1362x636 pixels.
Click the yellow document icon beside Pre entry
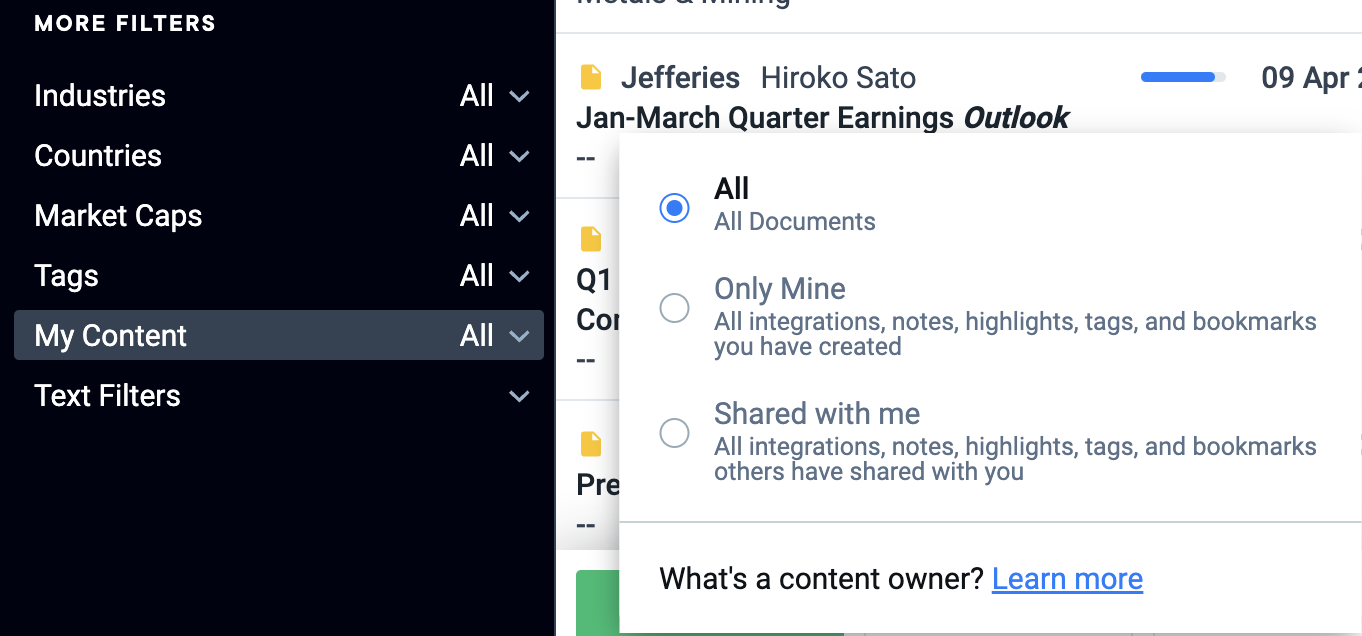(592, 444)
